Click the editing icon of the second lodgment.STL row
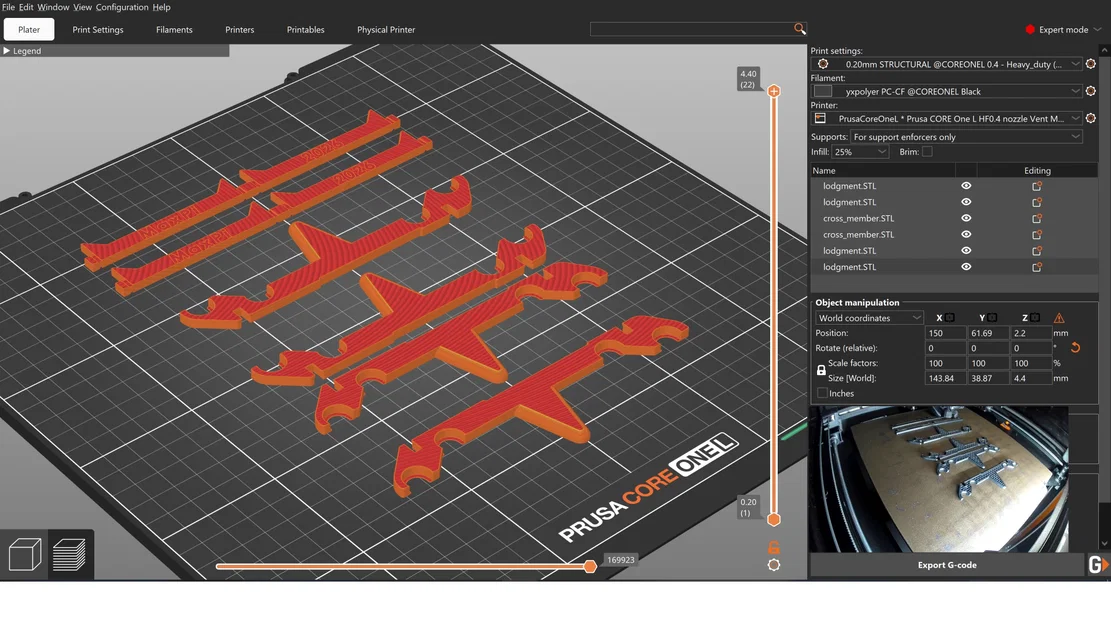This screenshot has height=625, width=1111. point(1037,203)
